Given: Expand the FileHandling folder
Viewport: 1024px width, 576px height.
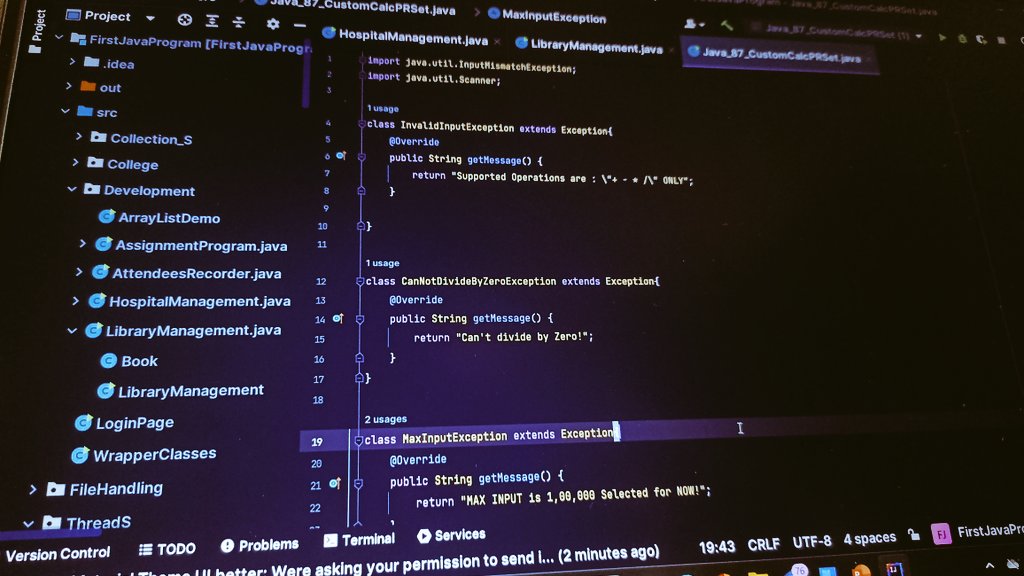Looking at the screenshot, I should pos(33,489).
